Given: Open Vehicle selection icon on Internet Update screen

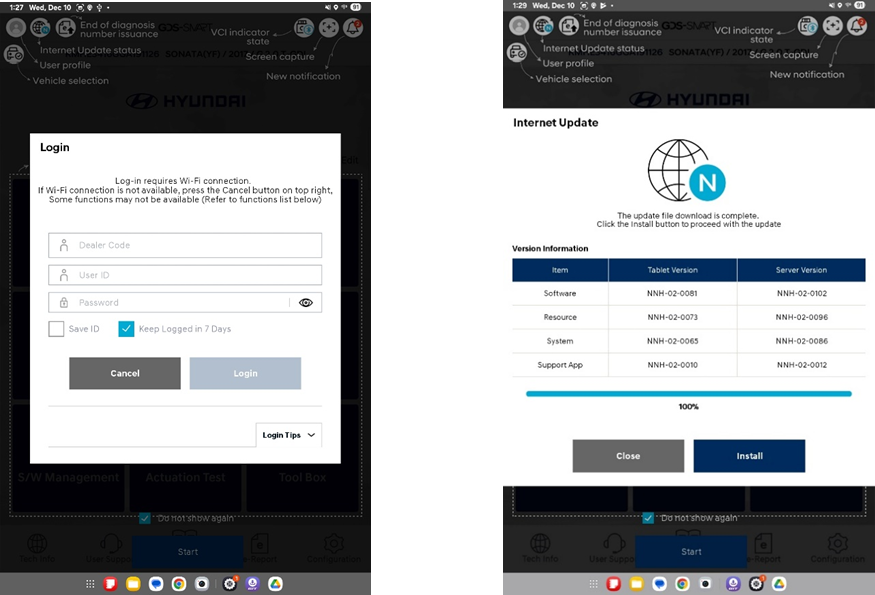Looking at the screenshot, I should coord(517,52).
